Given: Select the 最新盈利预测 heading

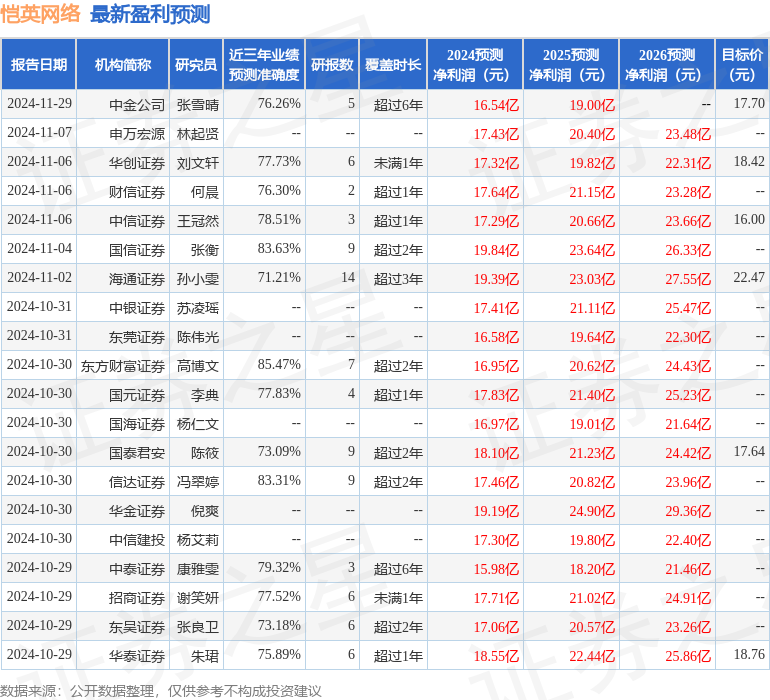Looking at the screenshot, I should click(150, 14).
